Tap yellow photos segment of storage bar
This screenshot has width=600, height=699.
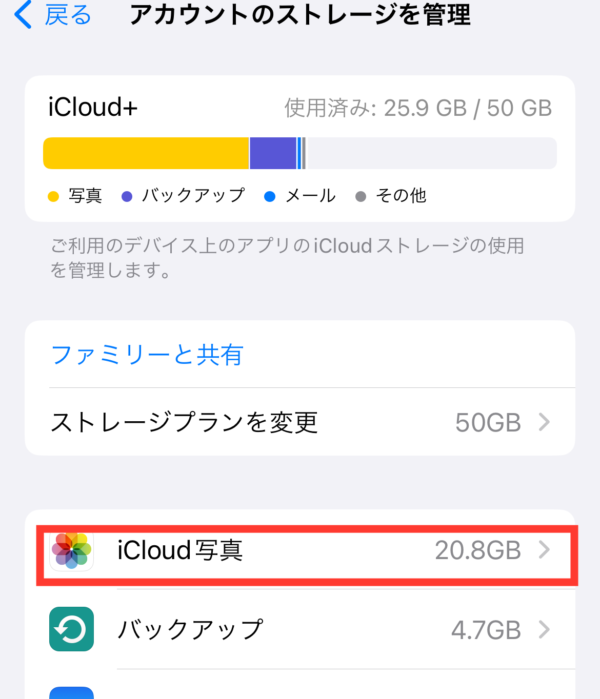pyautogui.click(x=146, y=153)
